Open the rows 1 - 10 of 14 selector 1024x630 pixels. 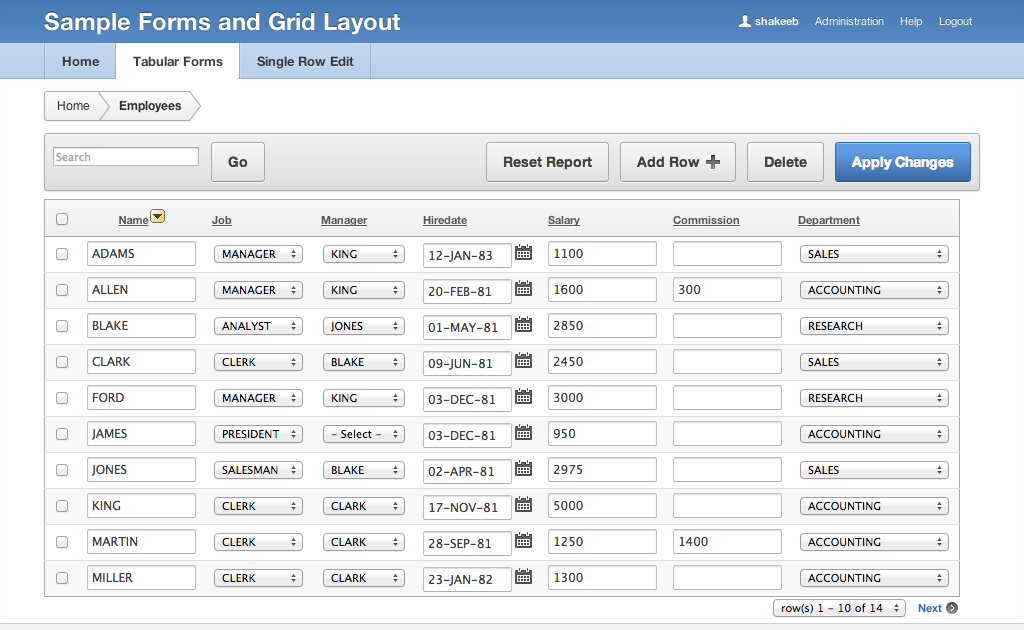point(839,608)
